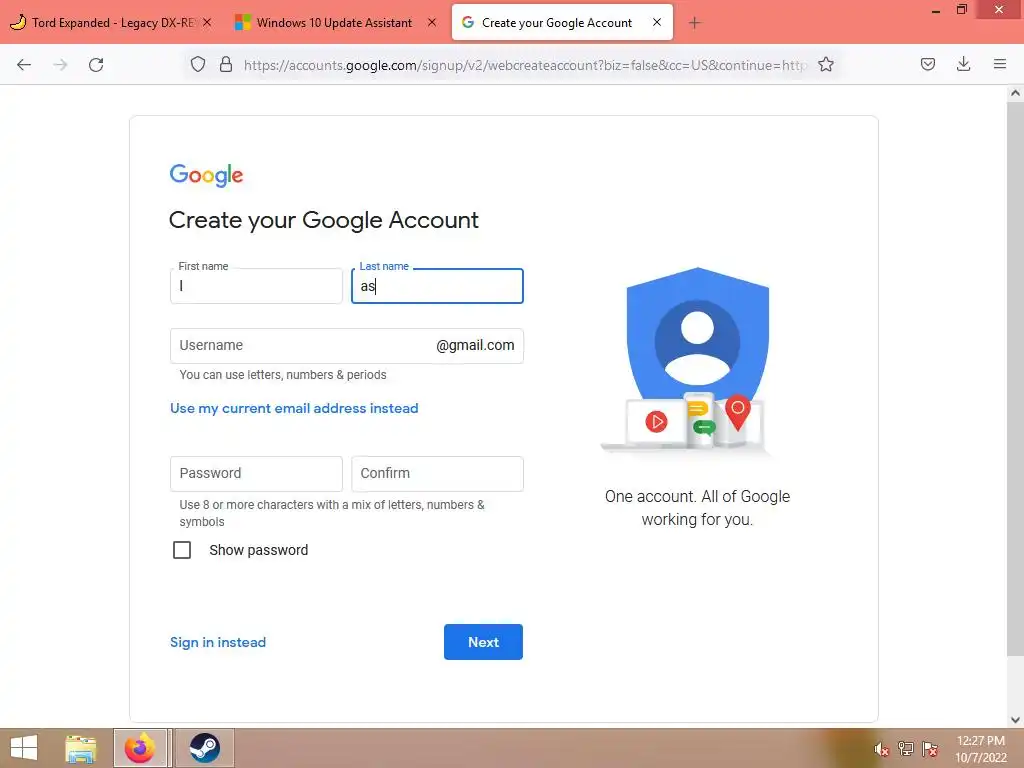
Task: Close the Create your Google Account tab
Action: 657,22
